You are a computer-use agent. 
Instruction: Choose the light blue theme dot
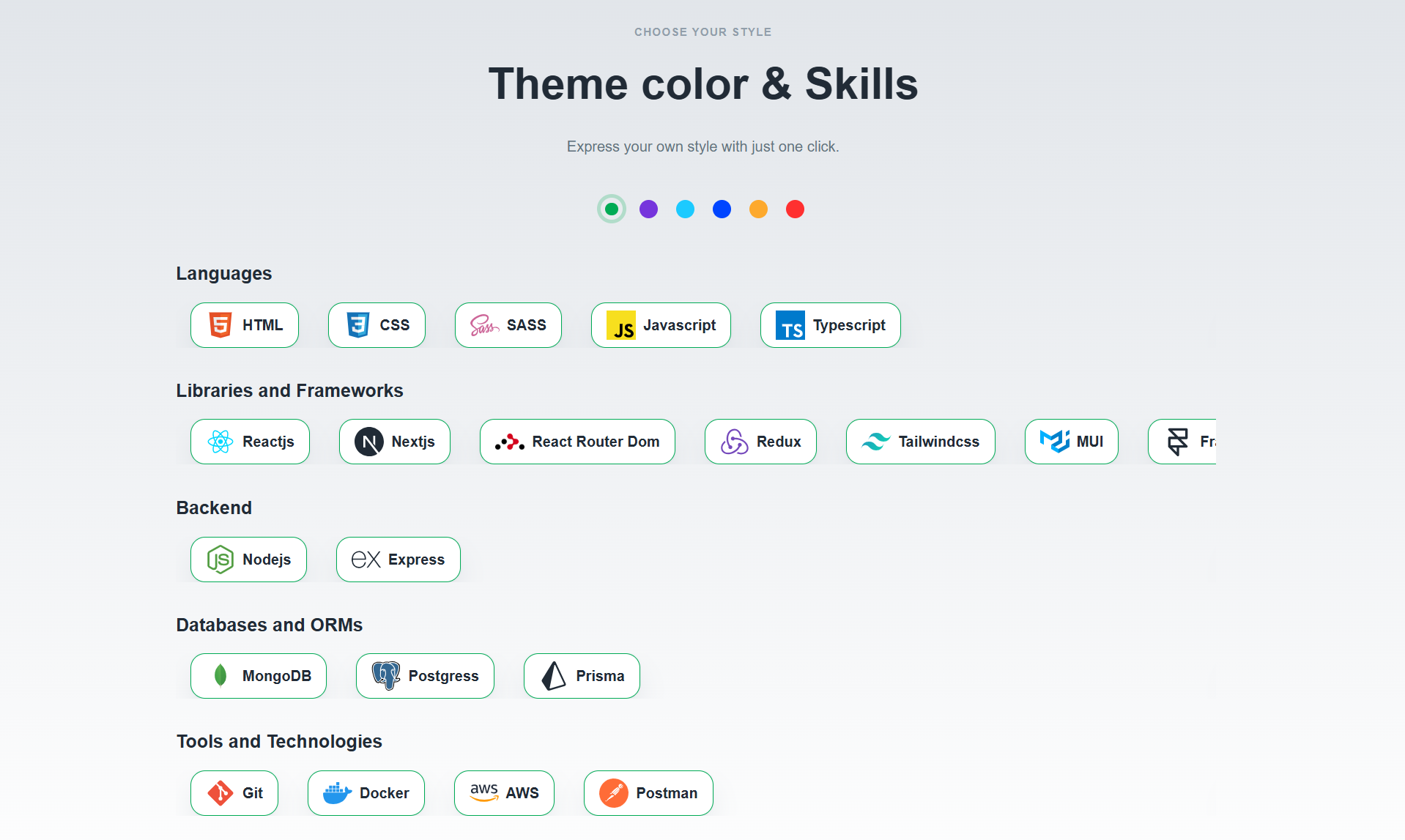pyautogui.click(x=685, y=209)
